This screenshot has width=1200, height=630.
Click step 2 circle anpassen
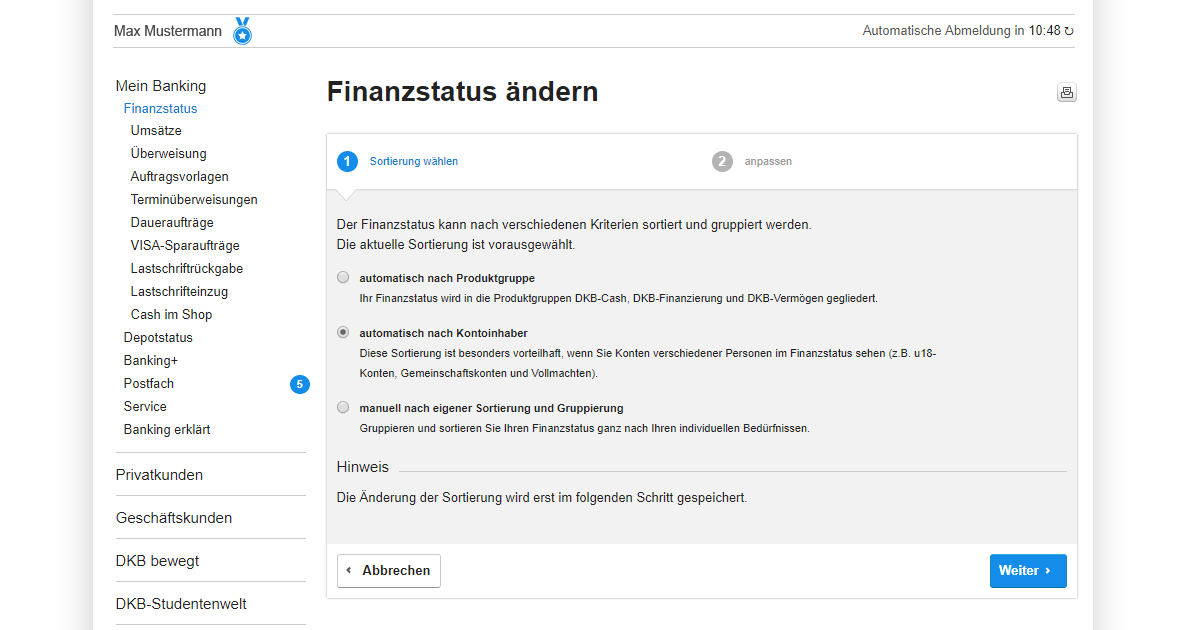(x=722, y=161)
